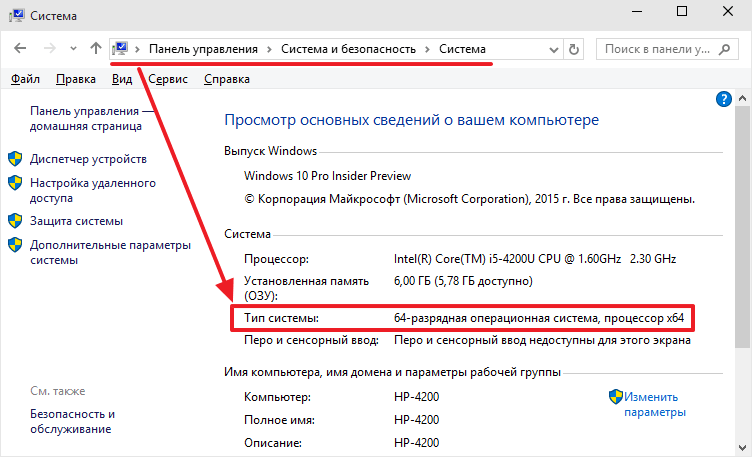Click the scrollbar up arrow

742,99
